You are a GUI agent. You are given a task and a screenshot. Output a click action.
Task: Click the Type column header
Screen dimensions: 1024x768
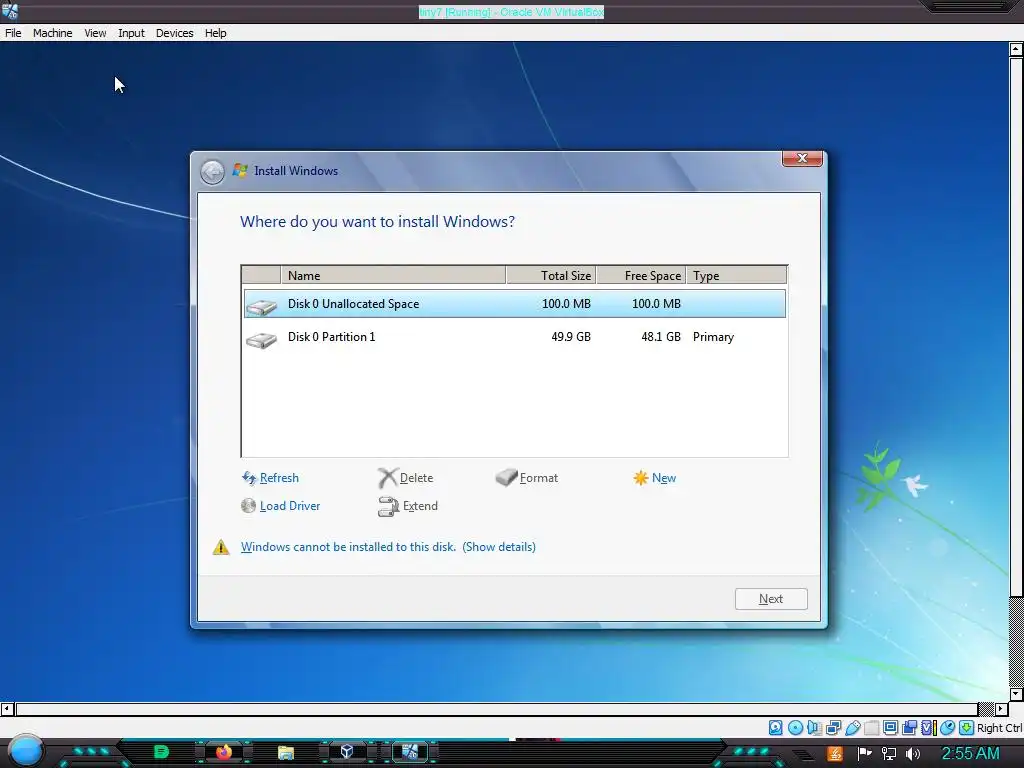[737, 276]
